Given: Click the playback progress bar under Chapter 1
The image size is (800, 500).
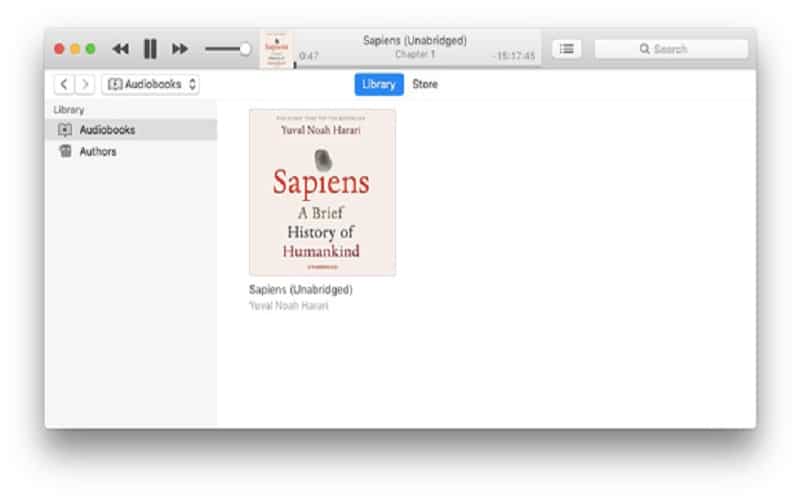Looking at the screenshot, I should click(x=415, y=66).
